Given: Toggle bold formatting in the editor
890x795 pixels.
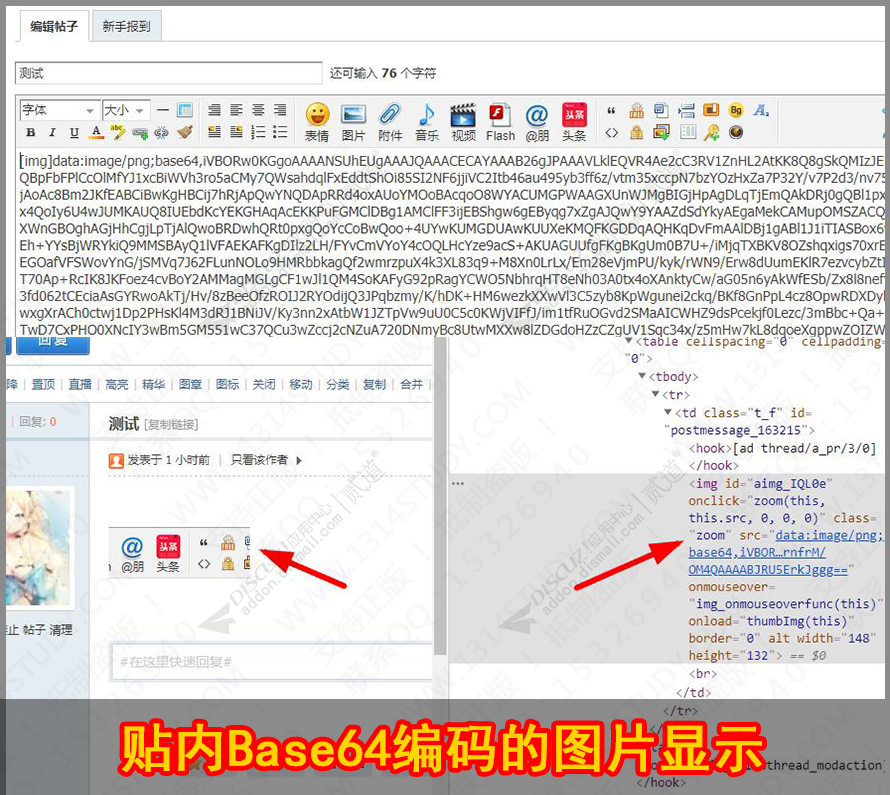Looking at the screenshot, I should point(31,133).
